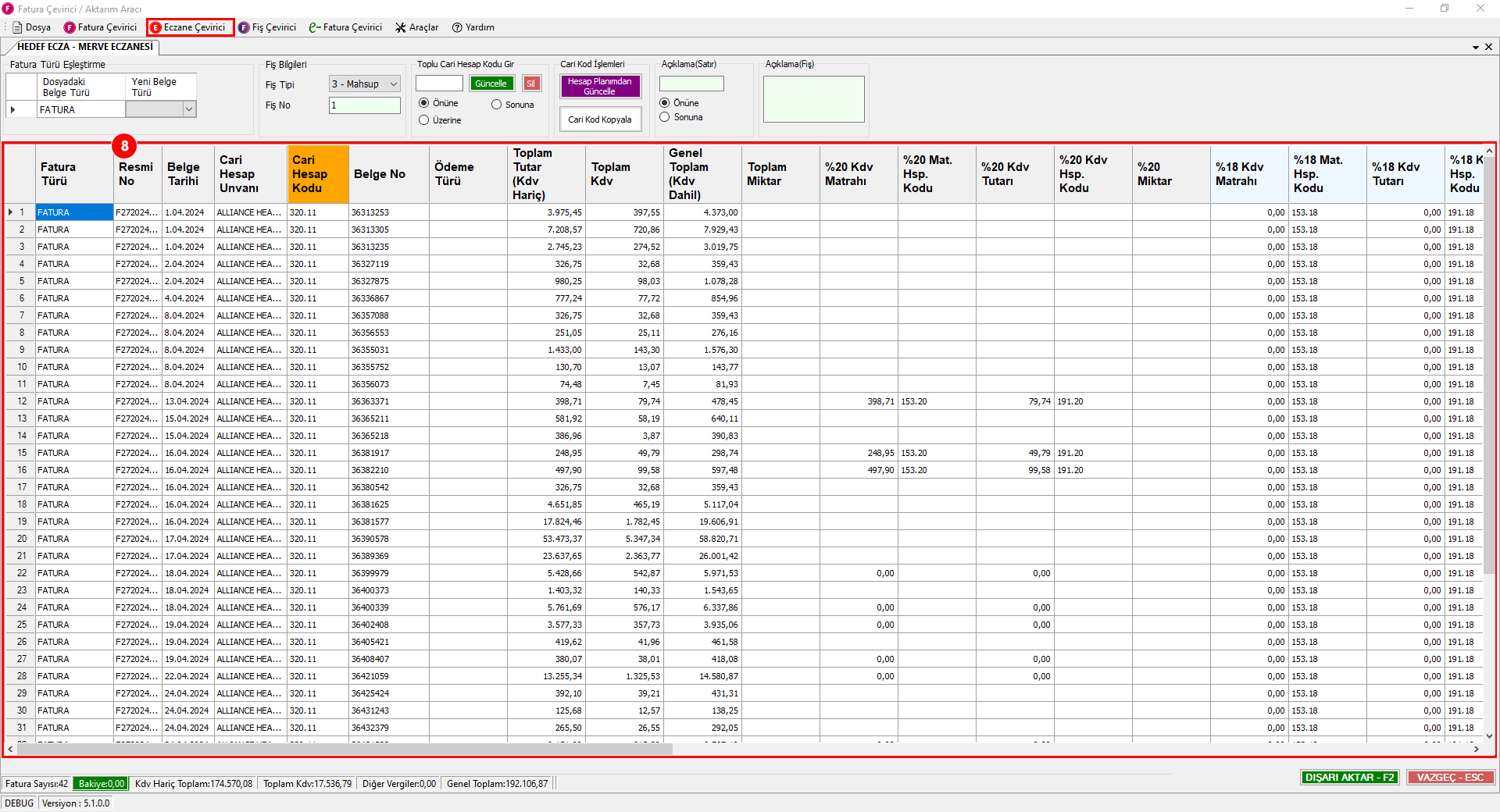The height and width of the screenshot is (812, 1500).
Task: Click the red Sil button
Action: [x=531, y=84]
